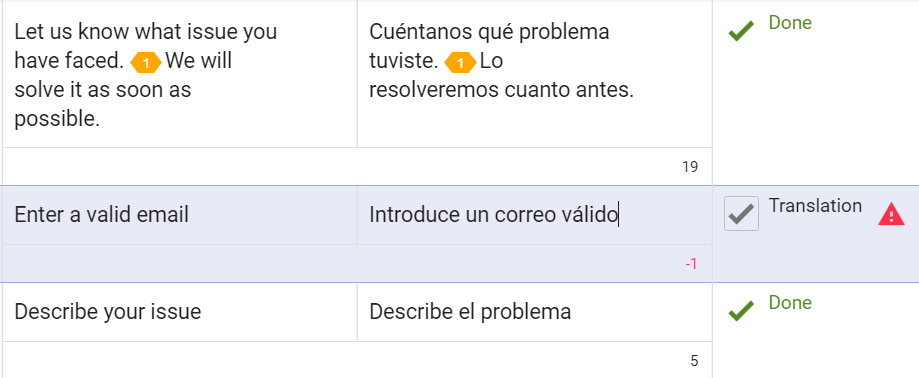
Task: Click the Translation status label
Action: click(x=815, y=206)
